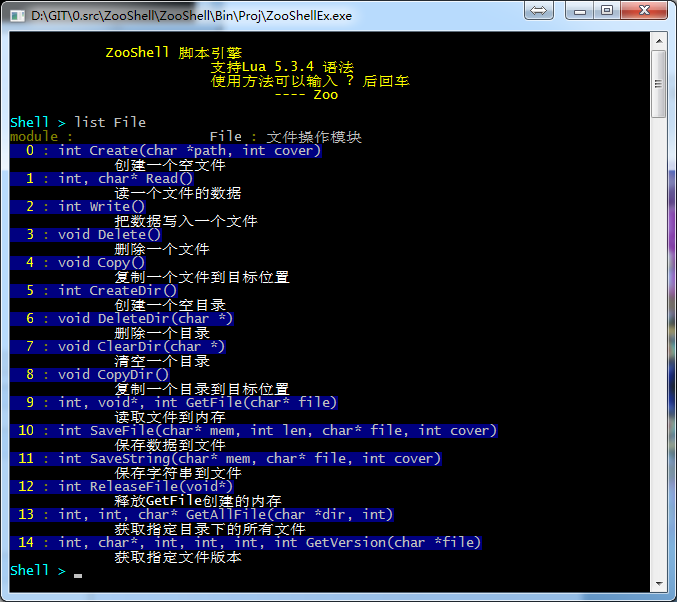677x602 pixels.
Task: Click the '获取指定文件版本' description
Action: pyautogui.click(x=178, y=557)
